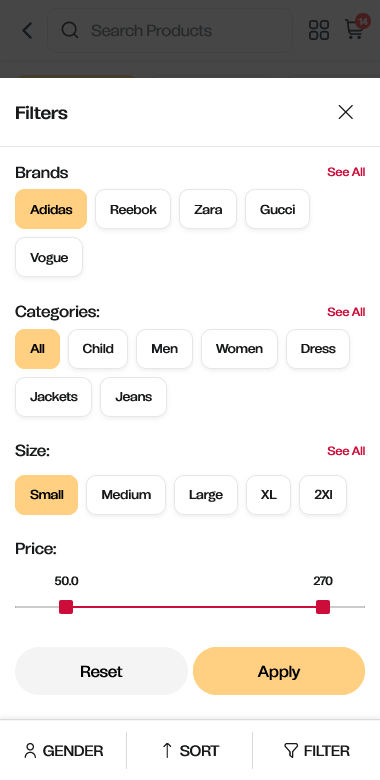Reset all filters
Image resolution: width=380 pixels, height=780 pixels.
tap(101, 671)
